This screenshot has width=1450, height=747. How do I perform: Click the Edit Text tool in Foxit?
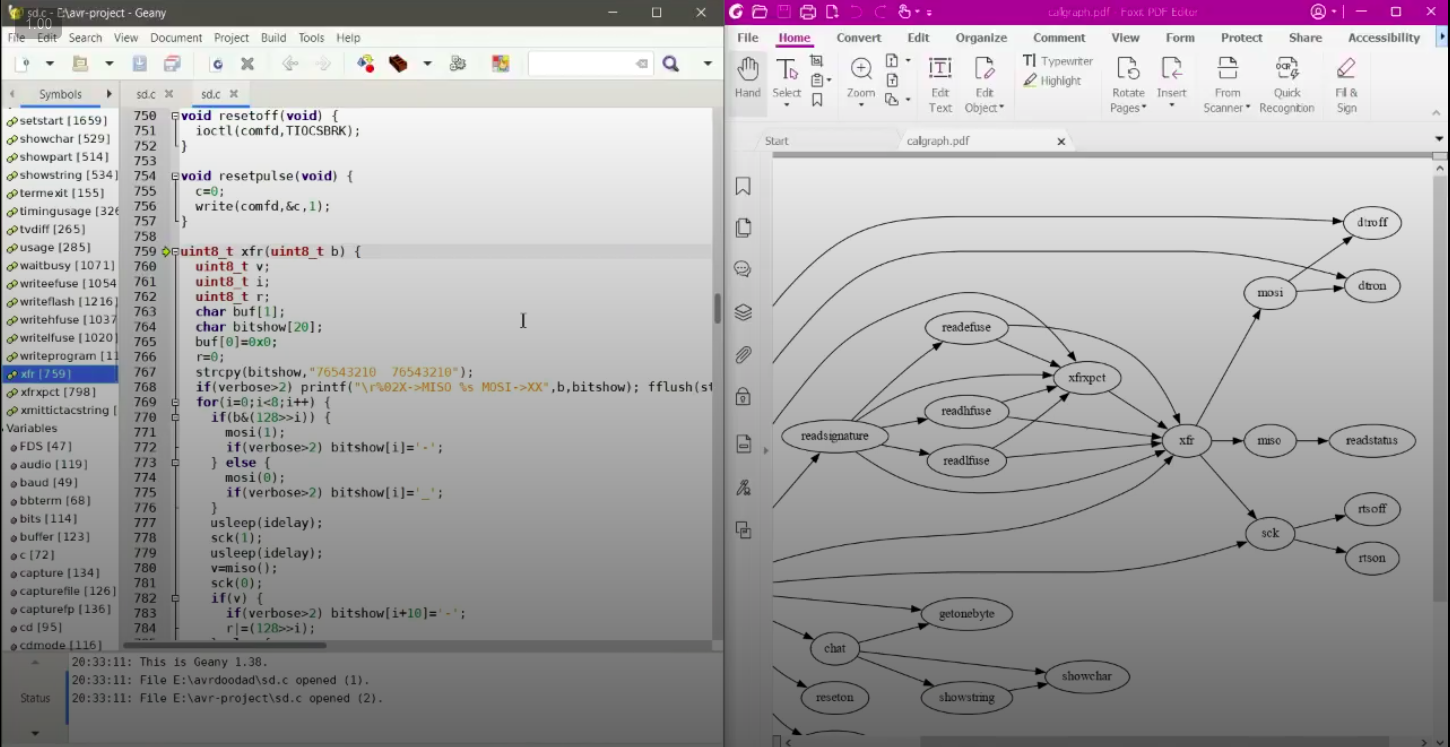click(x=940, y=85)
